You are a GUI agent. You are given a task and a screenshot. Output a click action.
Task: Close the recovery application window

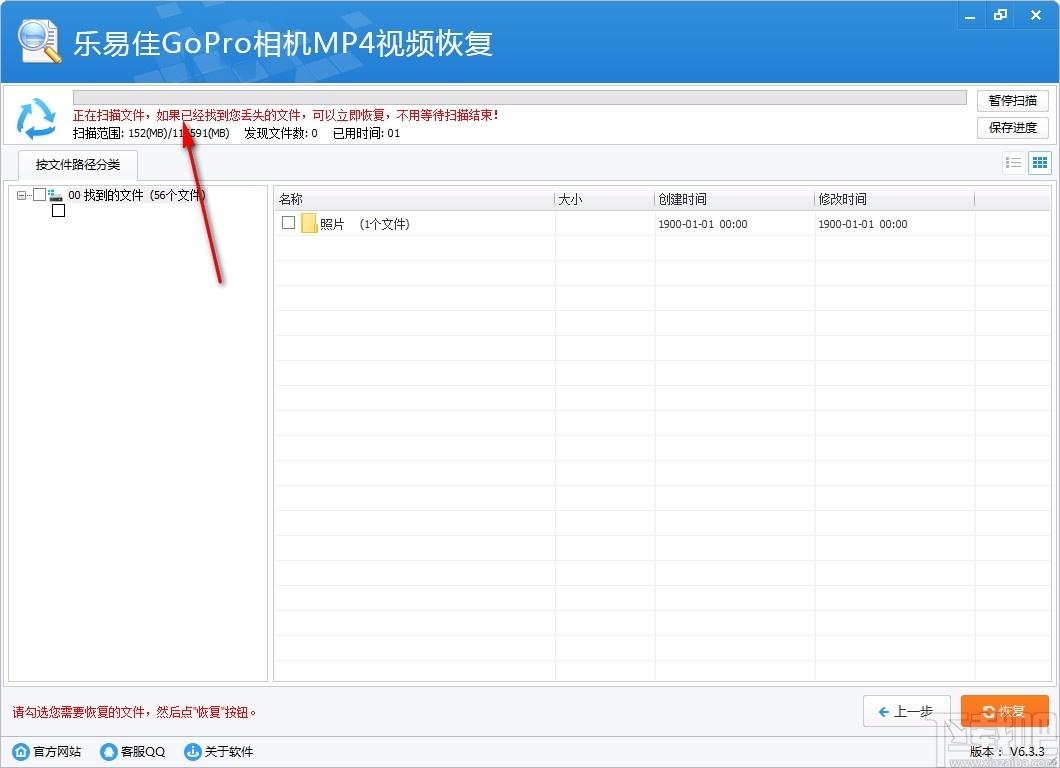1036,15
